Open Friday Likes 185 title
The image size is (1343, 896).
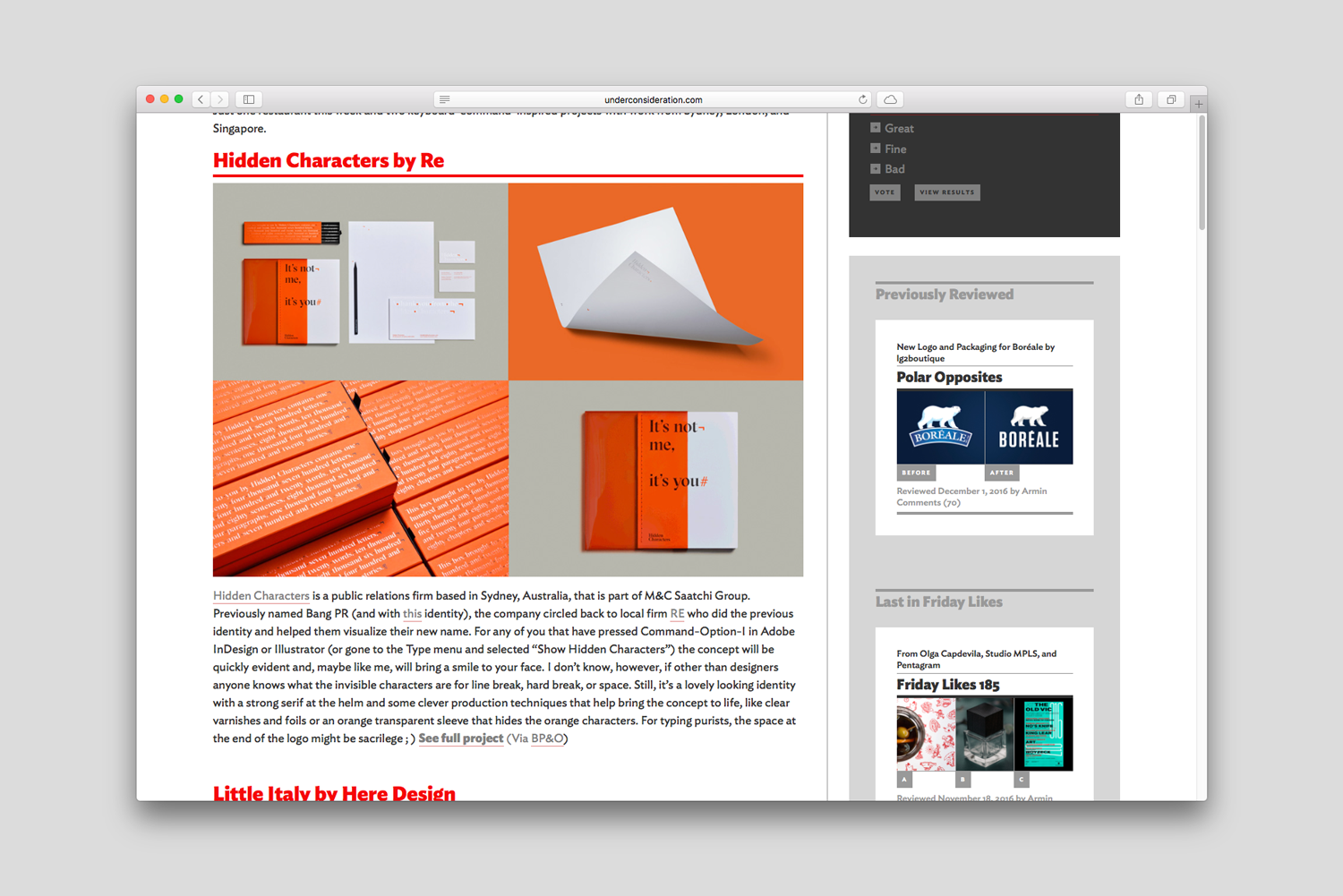coord(948,685)
